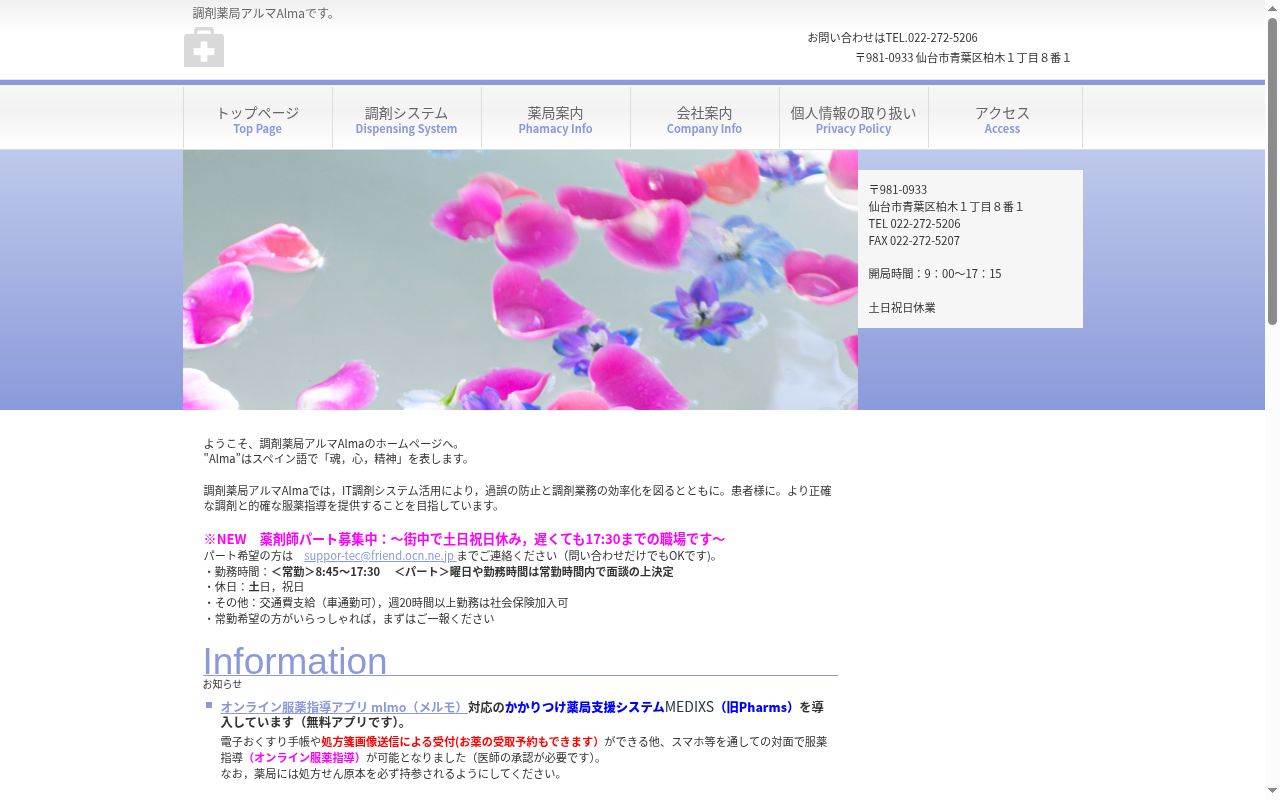This screenshot has height=800, width=1280.
Task: Click the header address 〒981-0933 仙台市青葉区柏木
Action: (963, 58)
